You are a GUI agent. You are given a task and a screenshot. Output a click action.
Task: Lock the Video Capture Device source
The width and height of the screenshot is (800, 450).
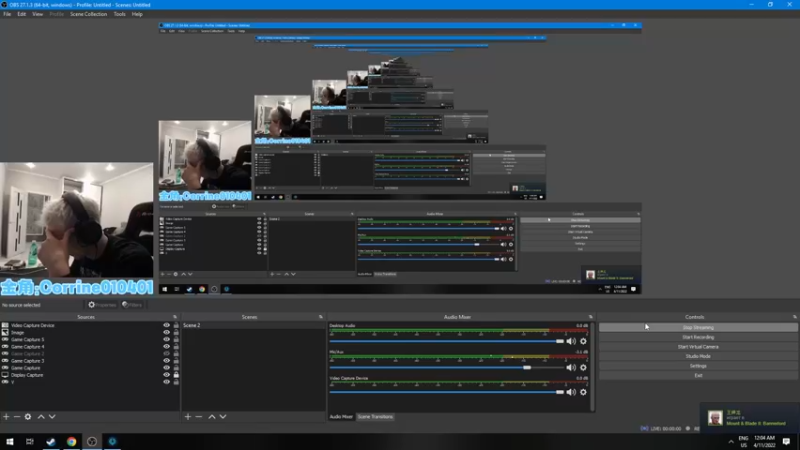(176, 325)
